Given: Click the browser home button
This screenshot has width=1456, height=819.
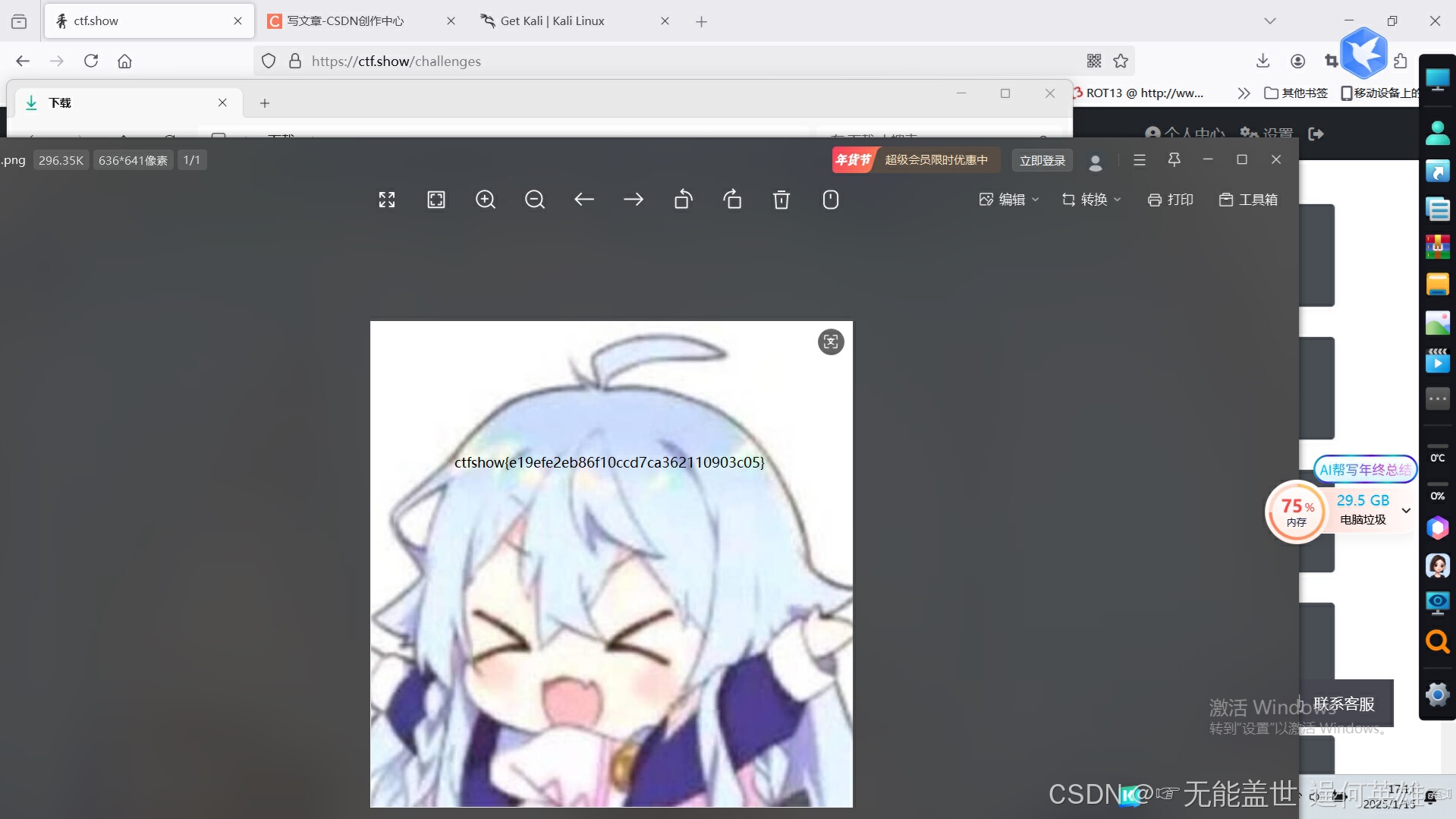Looking at the screenshot, I should pos(124,61).
